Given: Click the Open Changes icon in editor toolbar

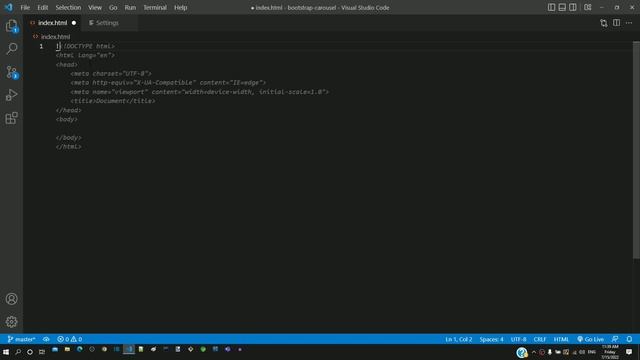Looking at the screenshot, I should point(604,23).
